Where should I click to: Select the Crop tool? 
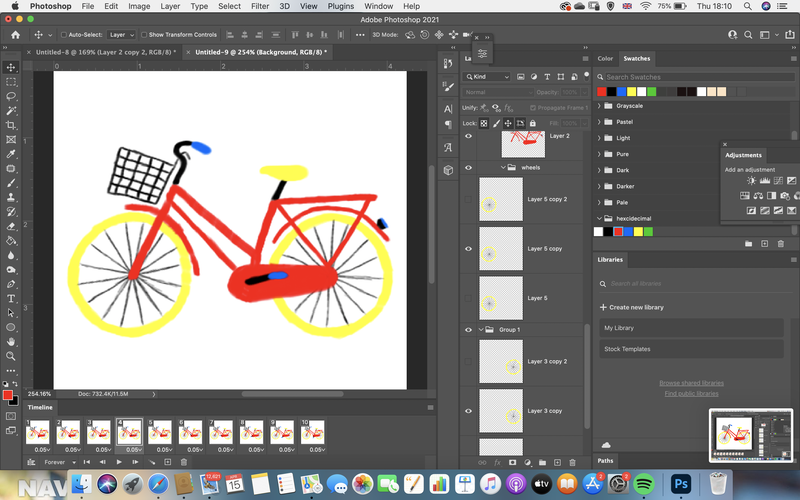[x=11, y=125]
